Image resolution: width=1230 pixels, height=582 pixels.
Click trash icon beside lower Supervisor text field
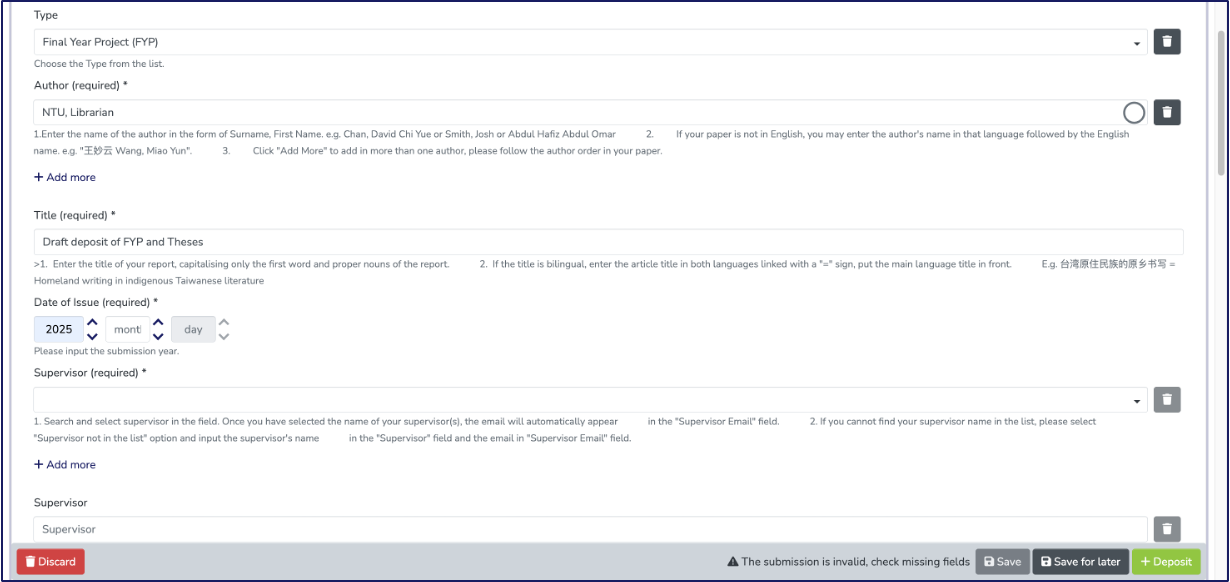click(x=1167, y=529)
